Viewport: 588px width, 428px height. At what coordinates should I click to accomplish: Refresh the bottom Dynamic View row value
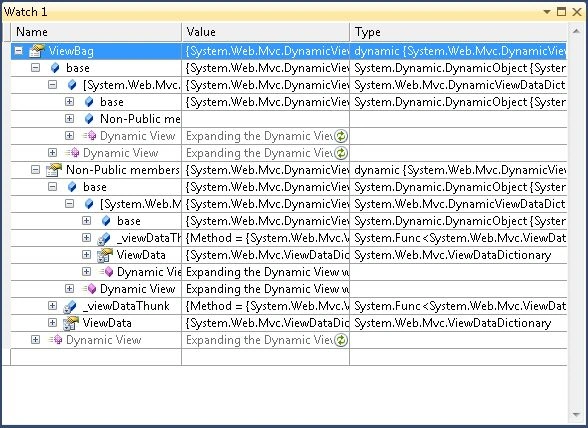pos(341,340)
